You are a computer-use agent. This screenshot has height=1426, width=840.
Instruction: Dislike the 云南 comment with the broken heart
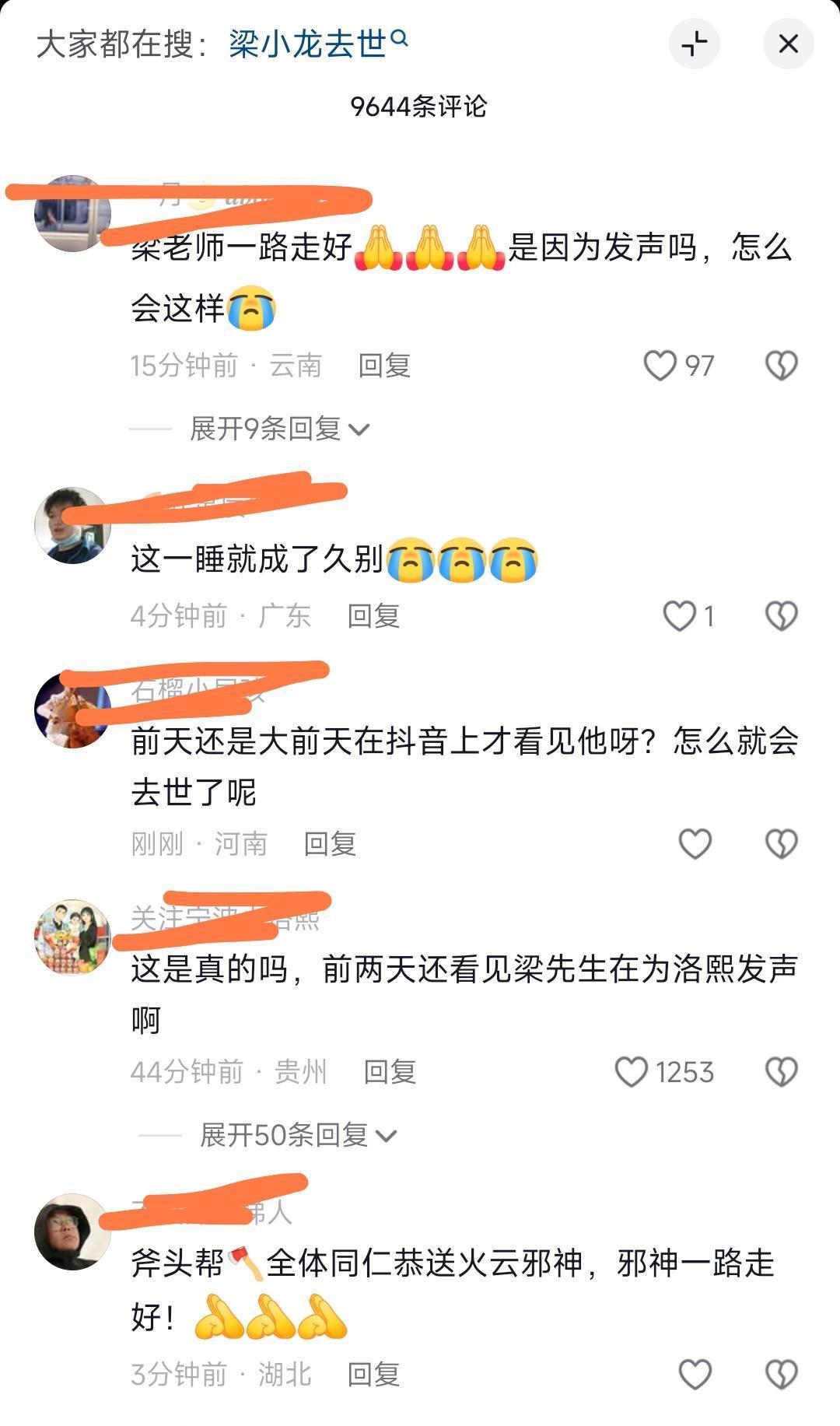pos(781,365)
